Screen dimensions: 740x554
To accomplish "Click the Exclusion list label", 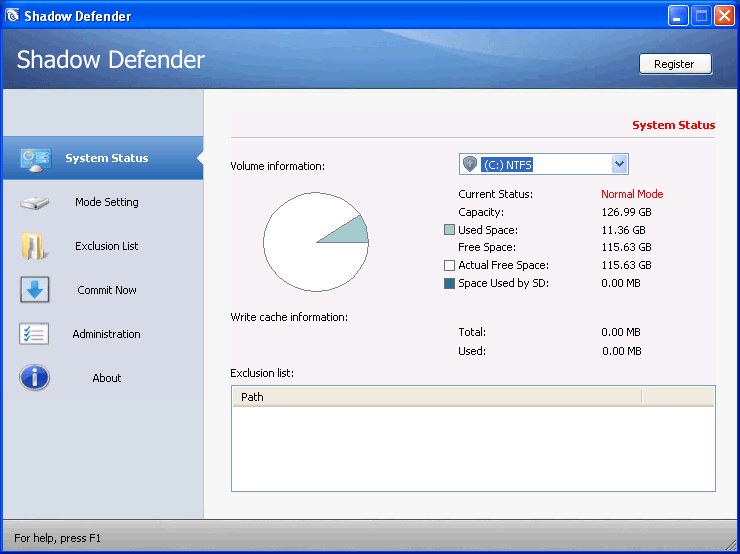I will (x=262, y=373).
